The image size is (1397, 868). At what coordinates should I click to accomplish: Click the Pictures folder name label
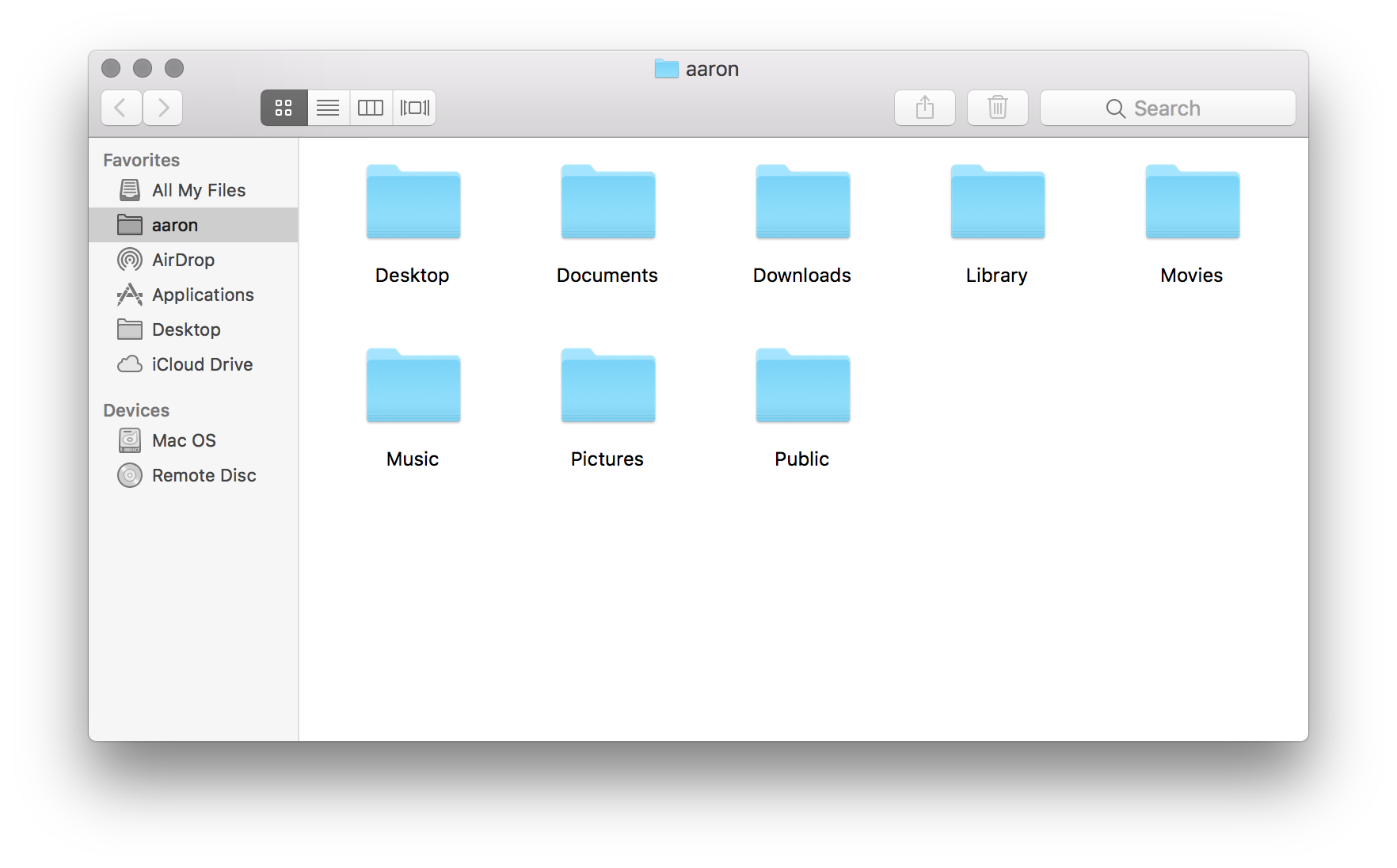(x=607, y=459)
